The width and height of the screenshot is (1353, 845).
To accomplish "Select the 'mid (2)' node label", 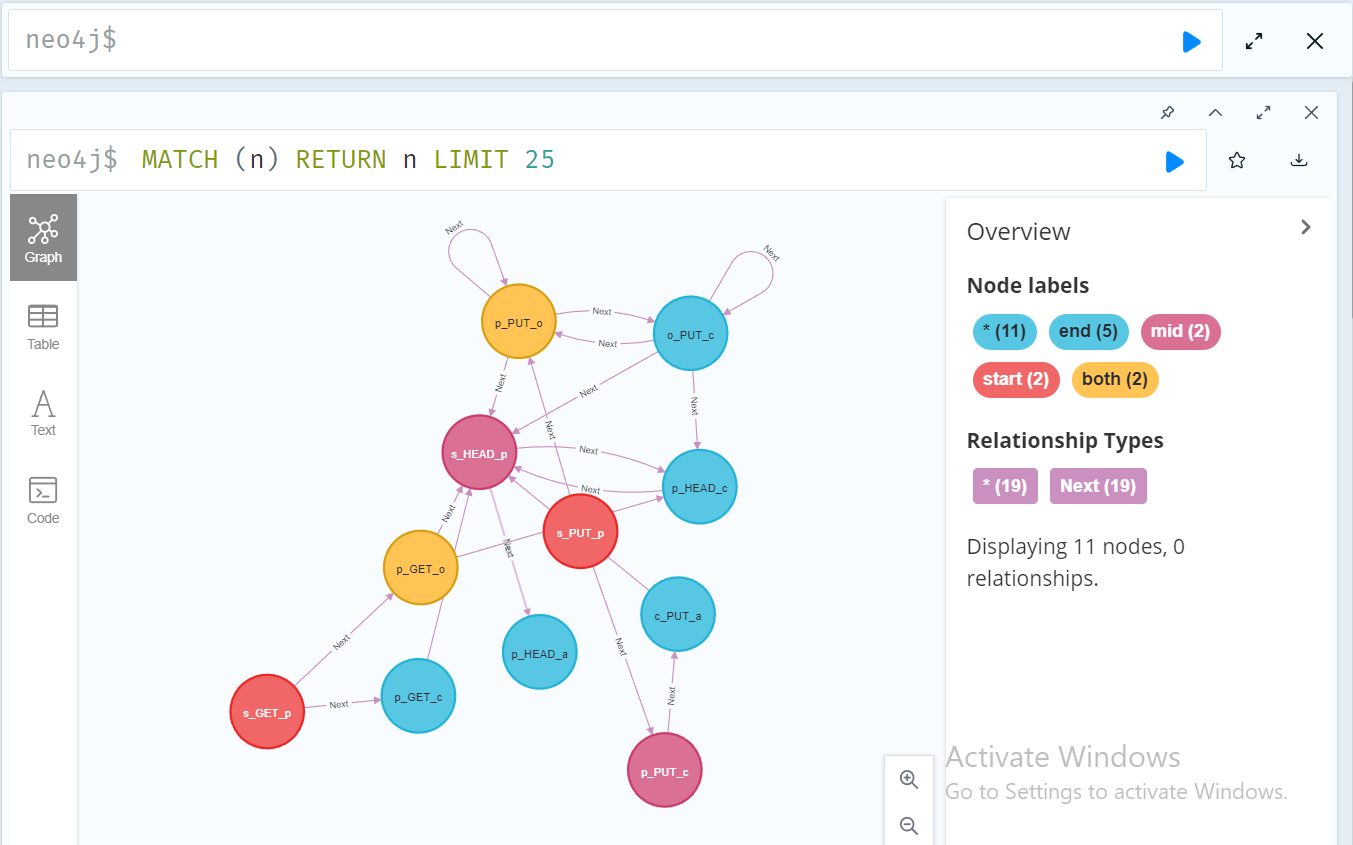I will 1180,332.
